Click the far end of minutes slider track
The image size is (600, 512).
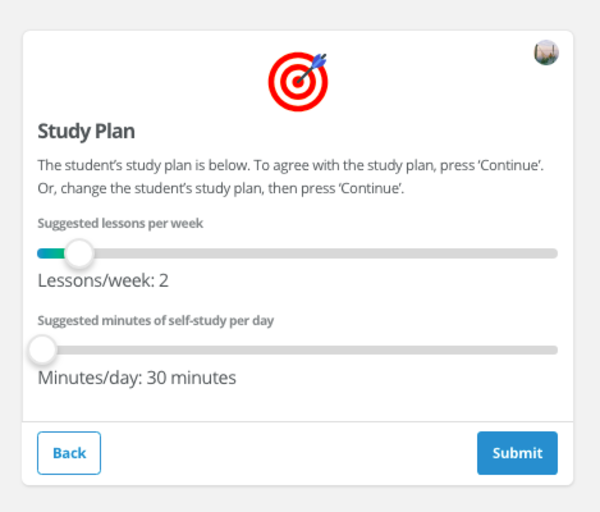pyautogui.click(x=553, y=350)
